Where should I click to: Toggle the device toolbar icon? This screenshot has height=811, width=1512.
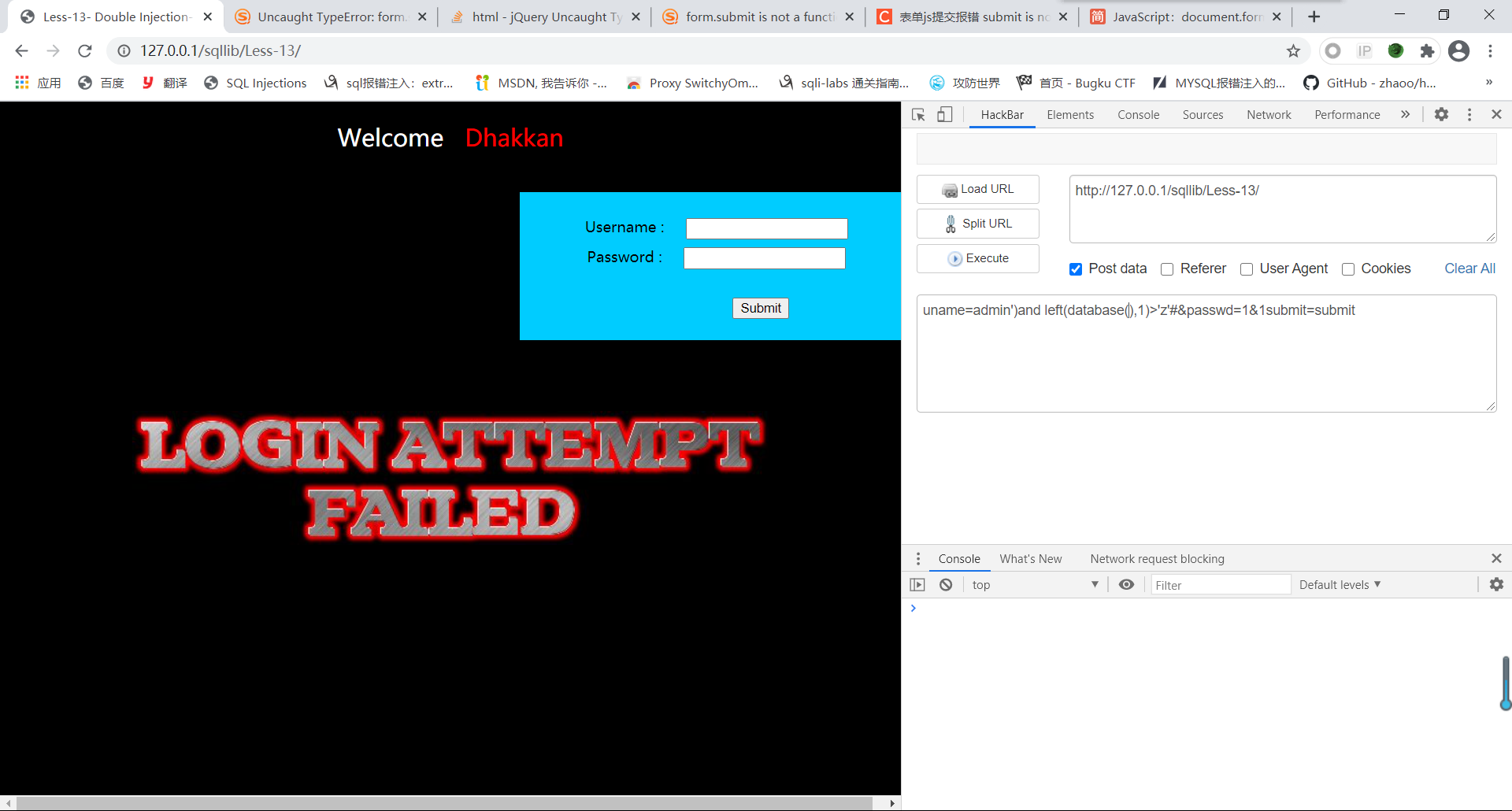tap(944, 115)
